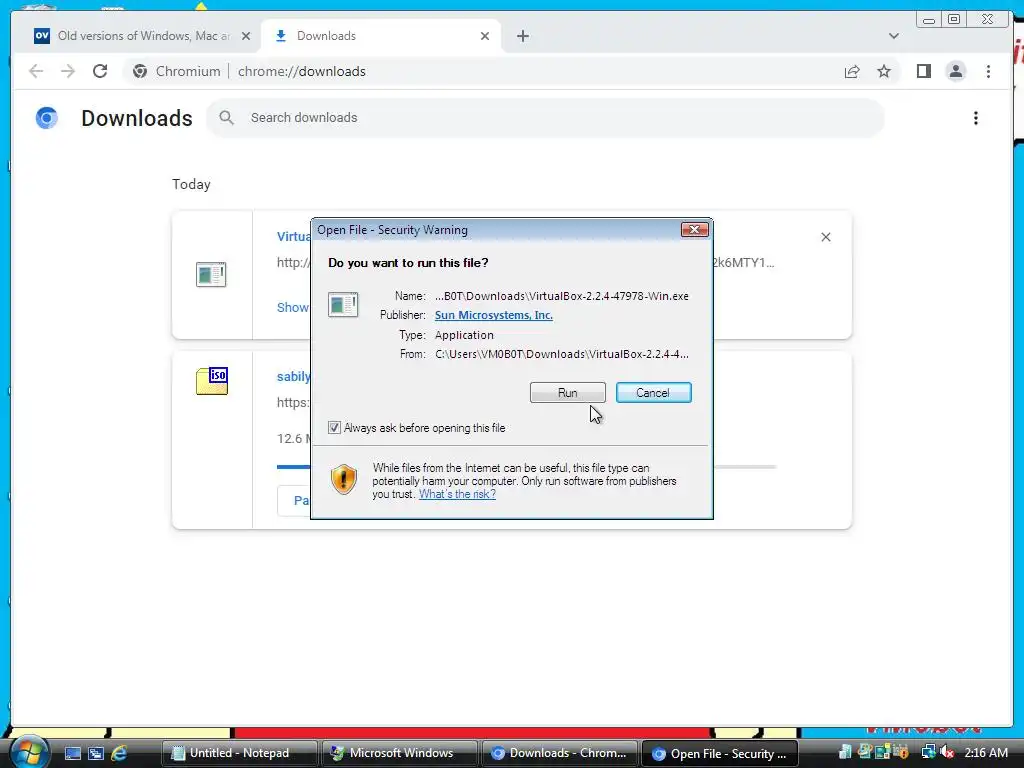Viewport: 1024px width, 768px height.
Task: Toggle the browser side panel icon
Action: (923, 71)
